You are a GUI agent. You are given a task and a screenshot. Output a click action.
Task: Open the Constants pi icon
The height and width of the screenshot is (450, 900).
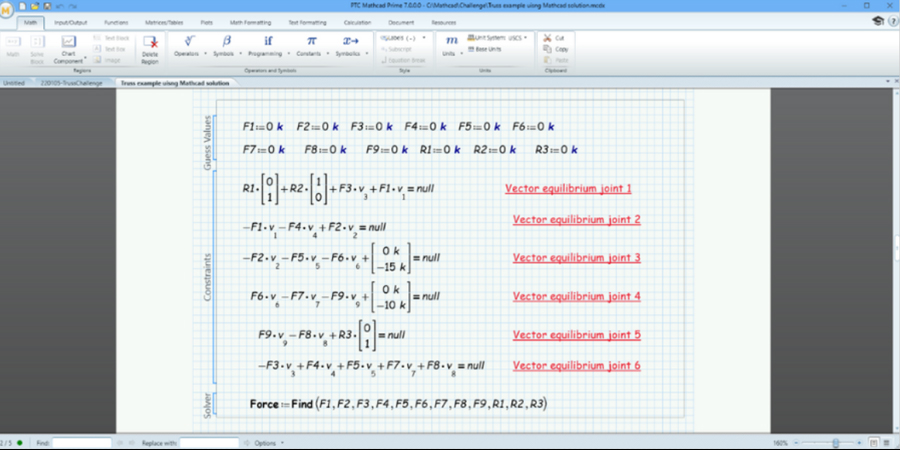311,41
